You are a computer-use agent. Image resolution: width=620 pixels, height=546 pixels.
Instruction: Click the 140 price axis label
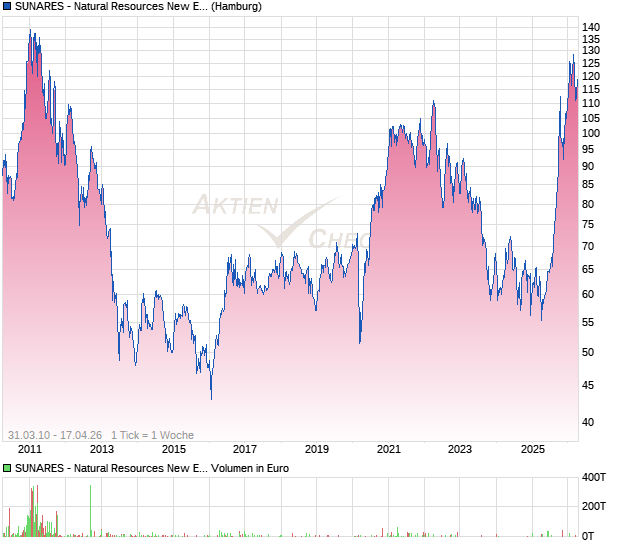tap(591, 27)
